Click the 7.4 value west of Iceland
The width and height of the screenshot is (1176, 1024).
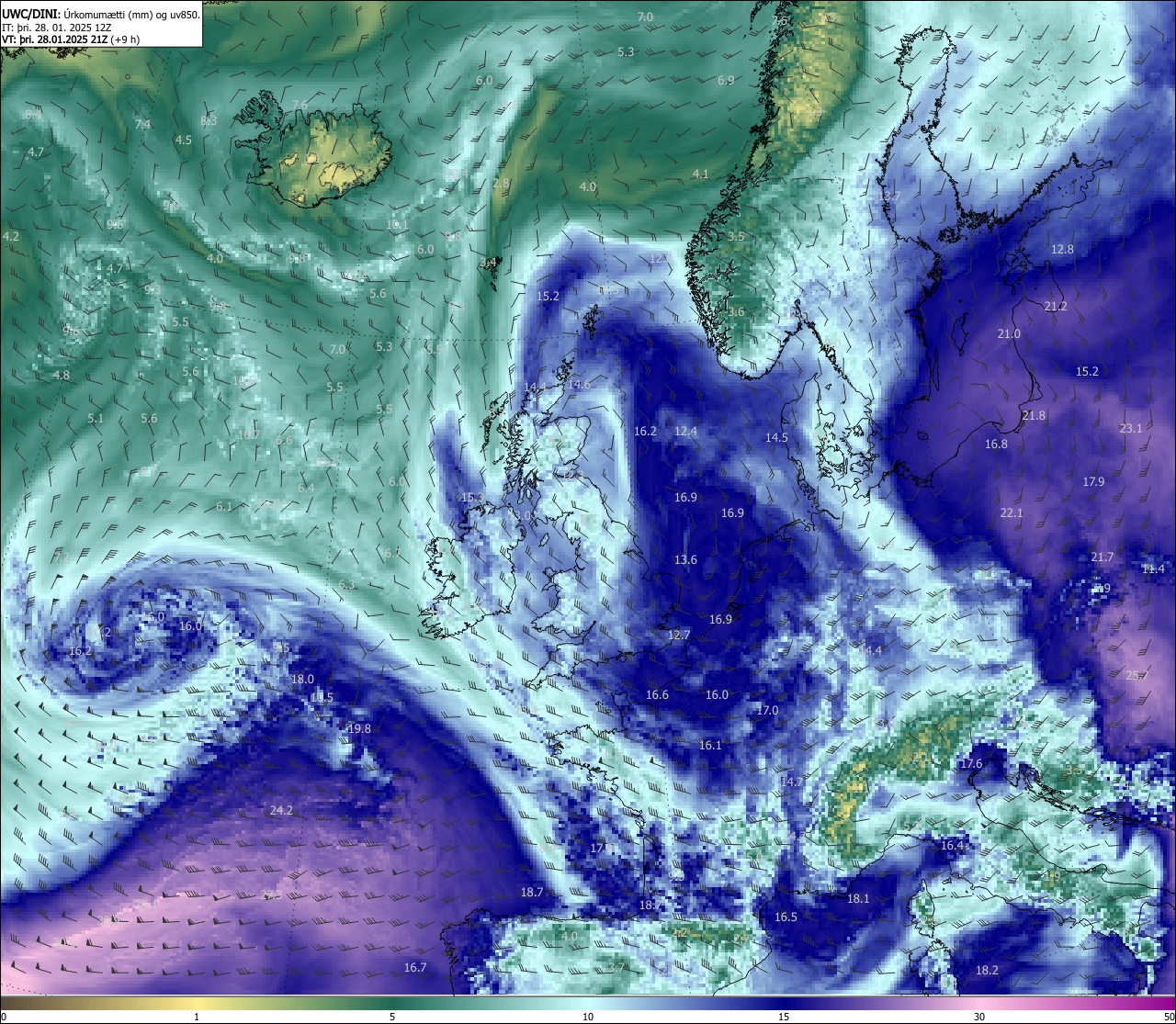[x=142, y=124]
